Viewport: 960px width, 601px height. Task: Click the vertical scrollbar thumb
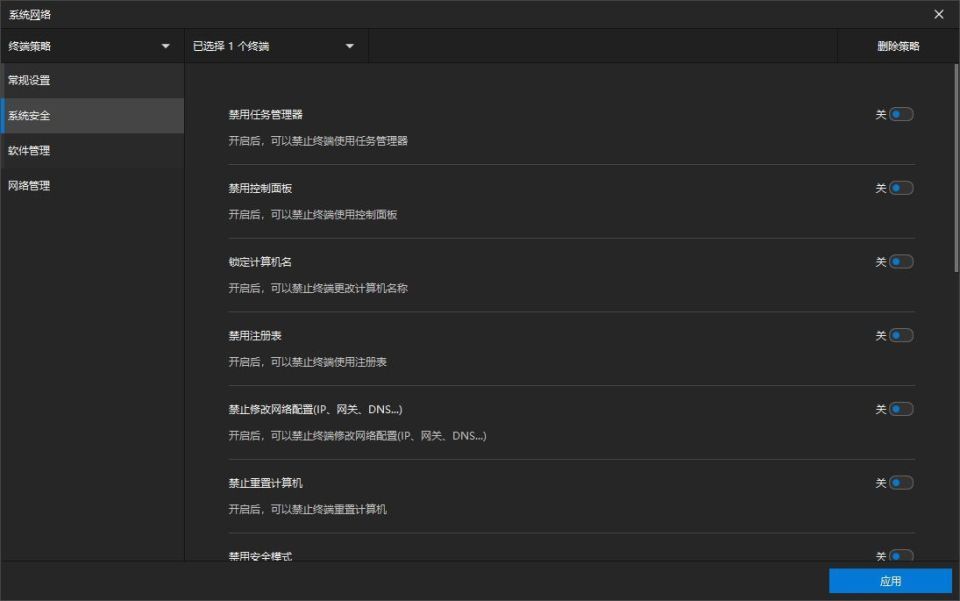[x=956, y=168]
